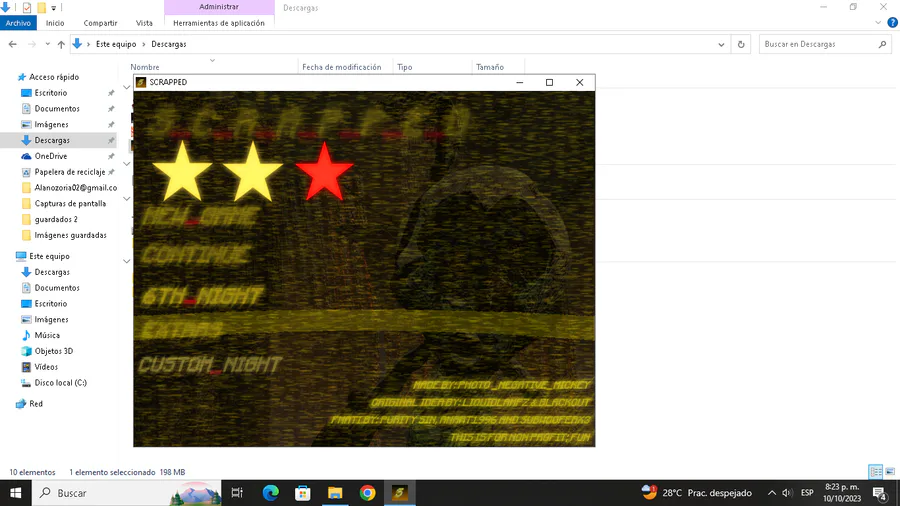
Task: Open Acceso rápido in navigation pane
Action: click(x=54, y=77)
